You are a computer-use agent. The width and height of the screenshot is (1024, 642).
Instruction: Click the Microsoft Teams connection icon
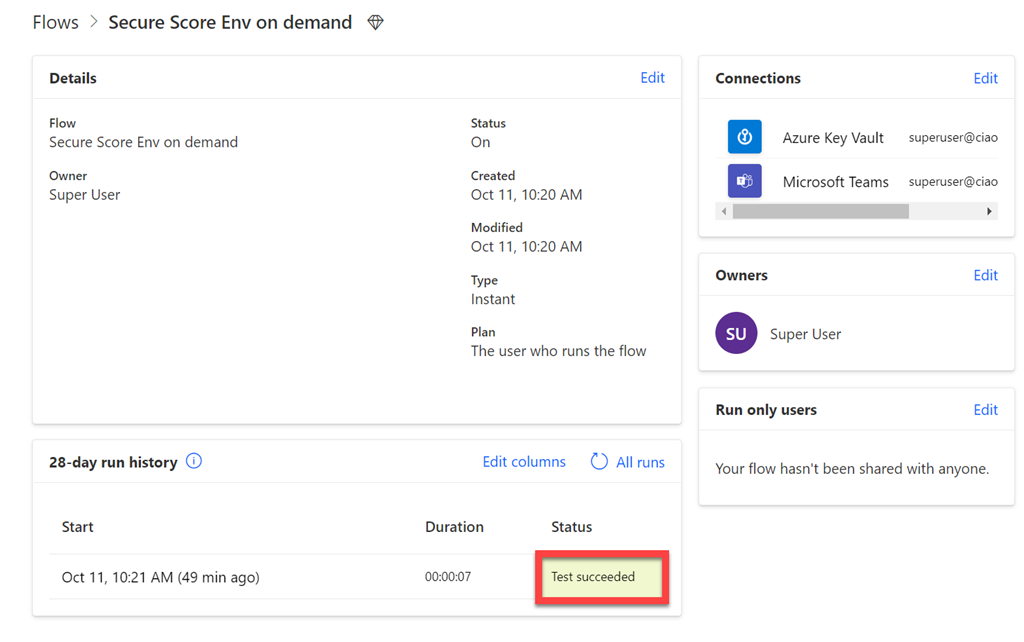pos(744,181)
